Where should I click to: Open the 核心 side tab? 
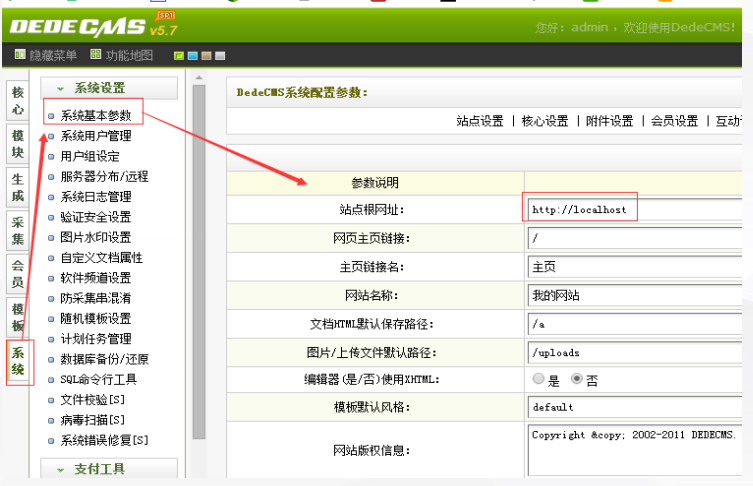click(18, 100)
